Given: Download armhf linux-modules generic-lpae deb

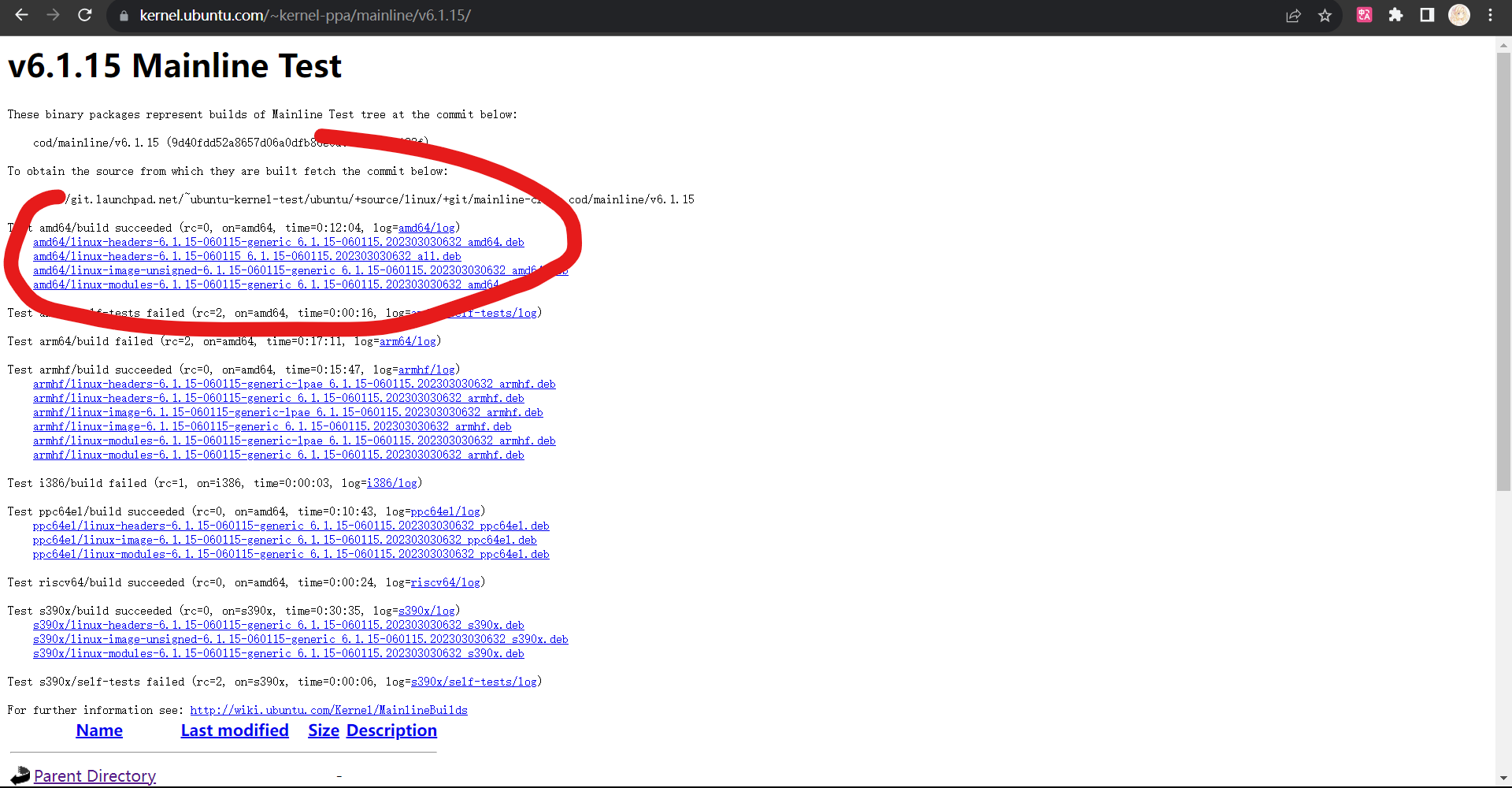Looking at the screenshot, I should [294, 440].
